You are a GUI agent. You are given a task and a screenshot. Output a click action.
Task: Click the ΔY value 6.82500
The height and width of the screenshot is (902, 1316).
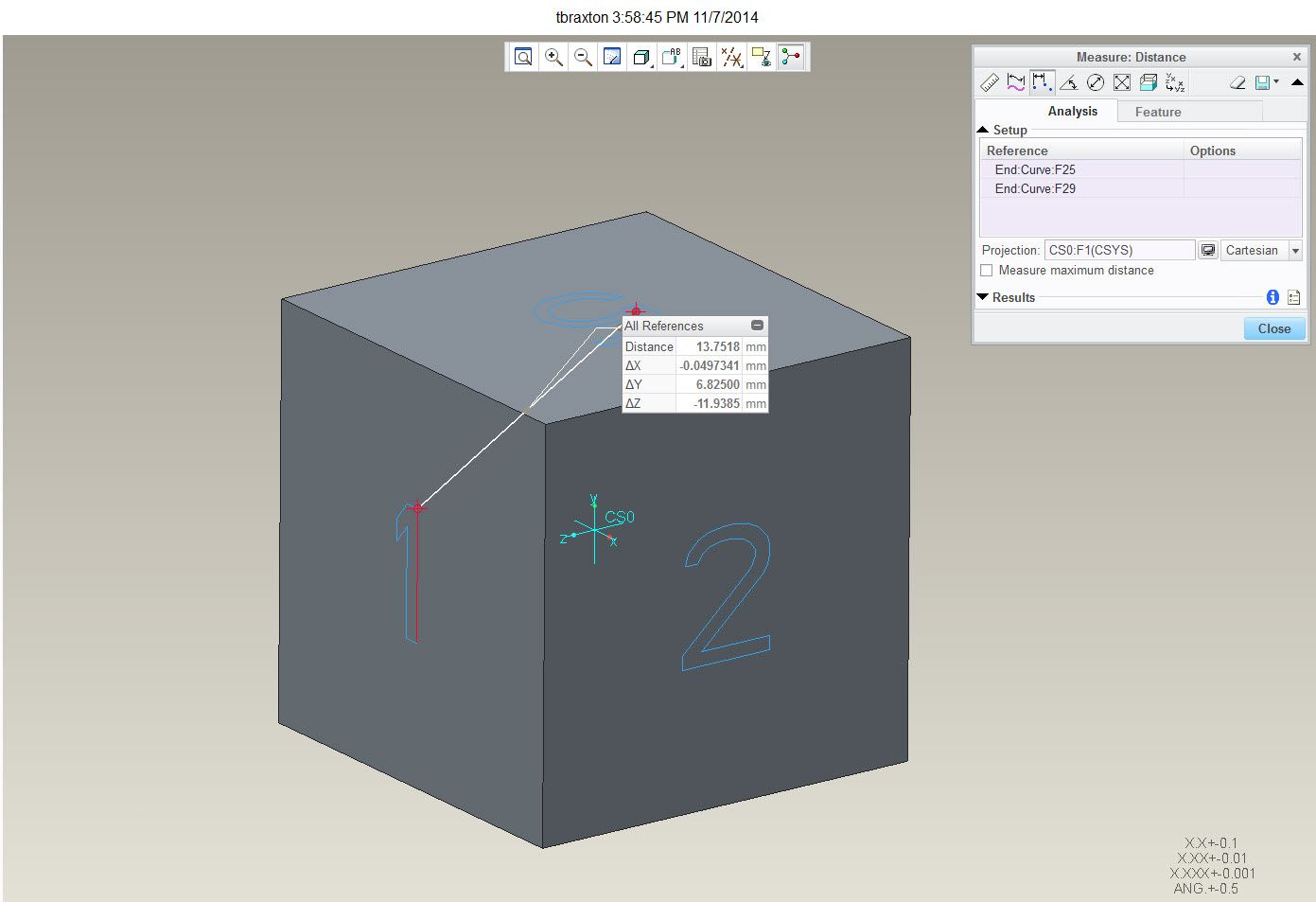[x=717, y=384]
